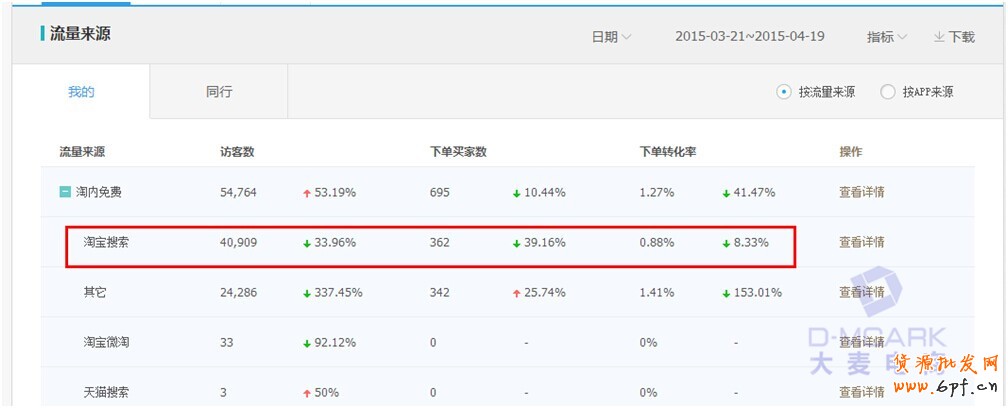The height and width of the screenshot is (408, 1008).
Task: Click the download arrow icon beside 下载
Action: (939, 37)
